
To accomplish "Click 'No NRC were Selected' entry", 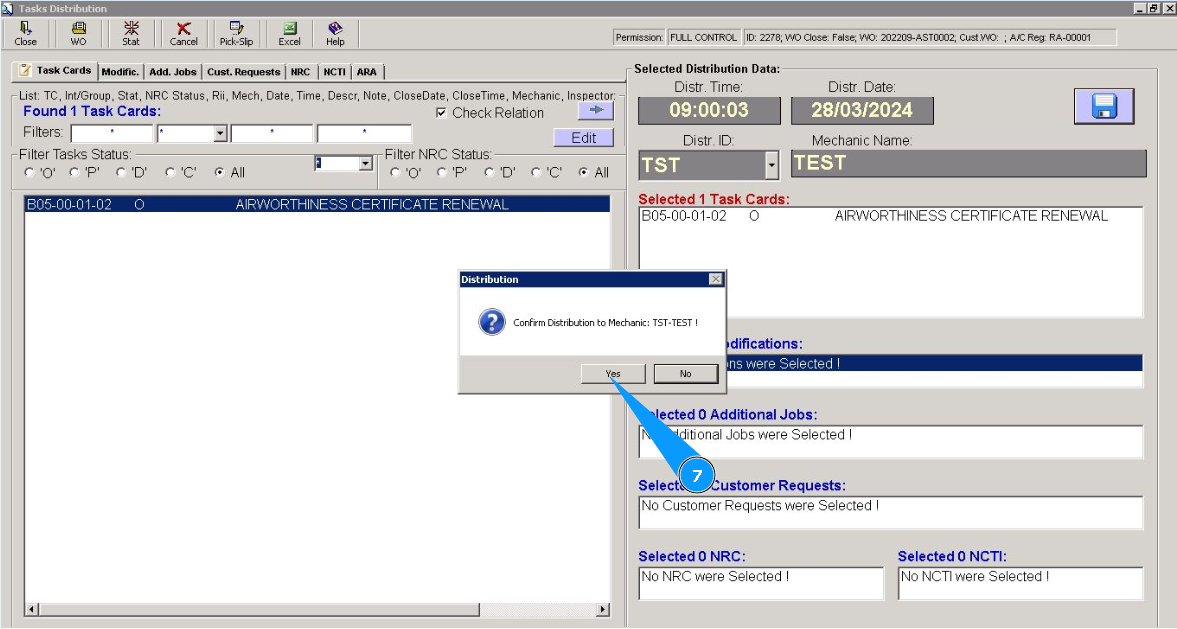I will click(760, 576).
